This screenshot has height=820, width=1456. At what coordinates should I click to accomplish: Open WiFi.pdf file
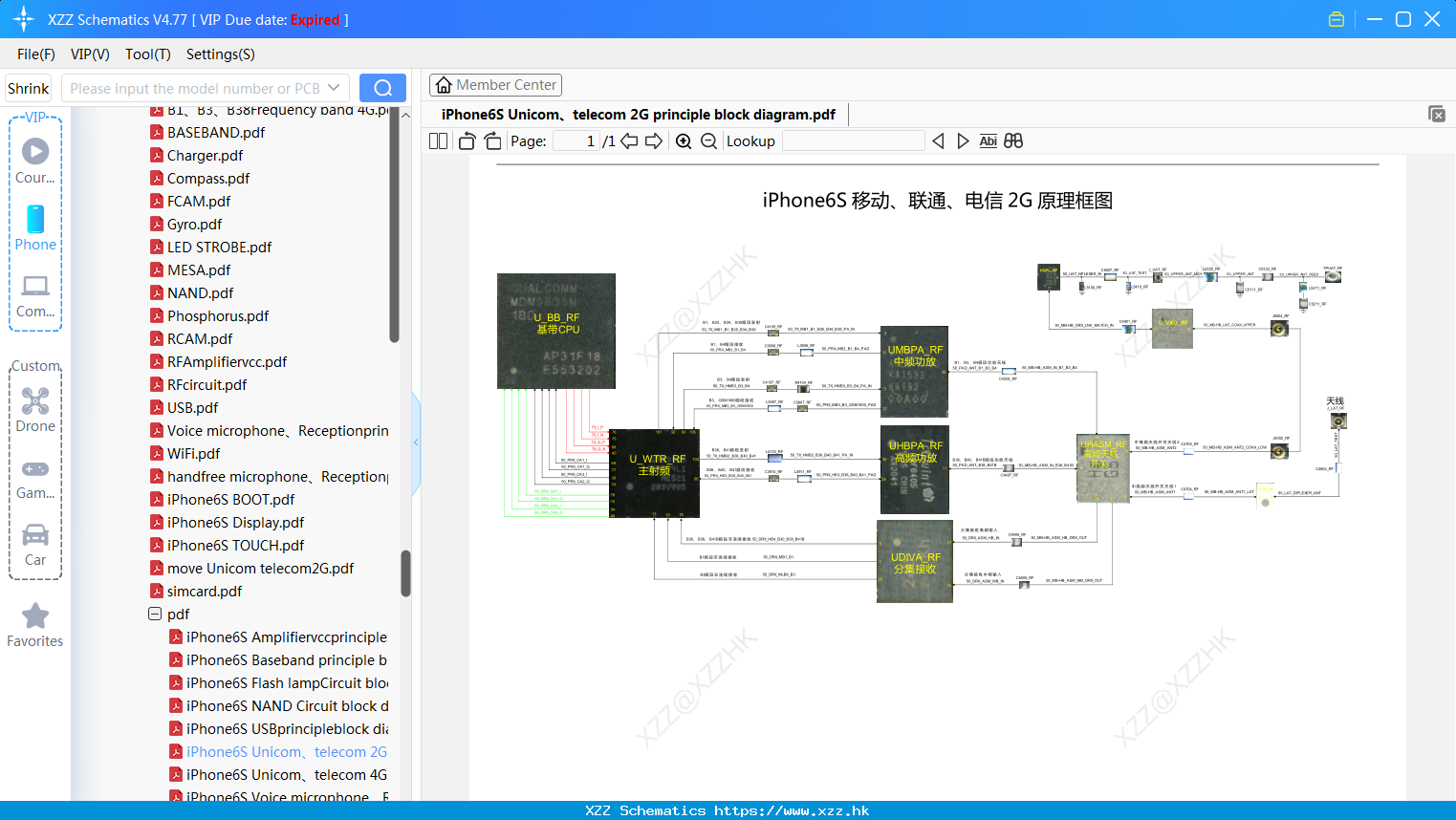point(193,454)
